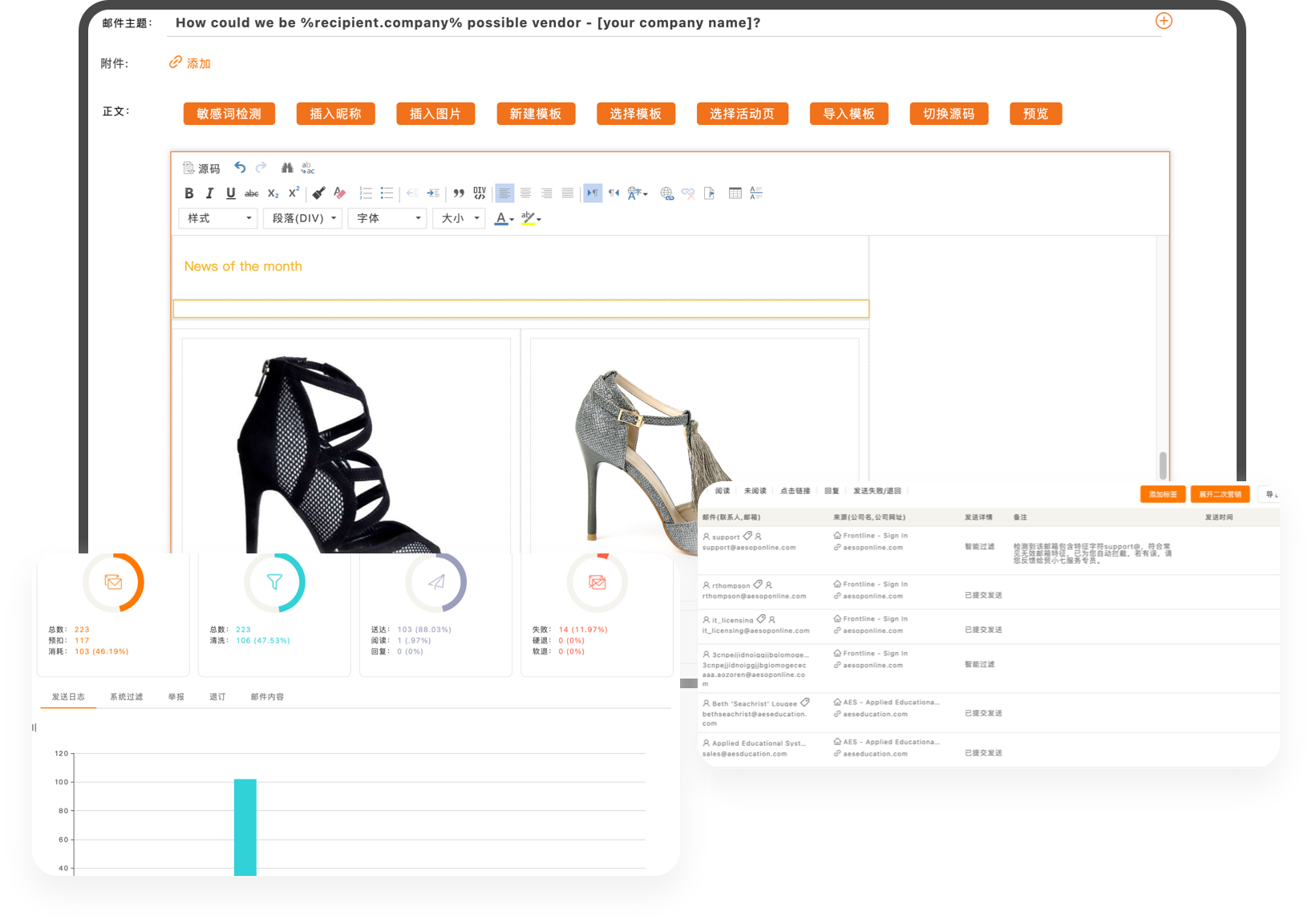Click the 敏感词检测 button

click(x=229, y=114)
